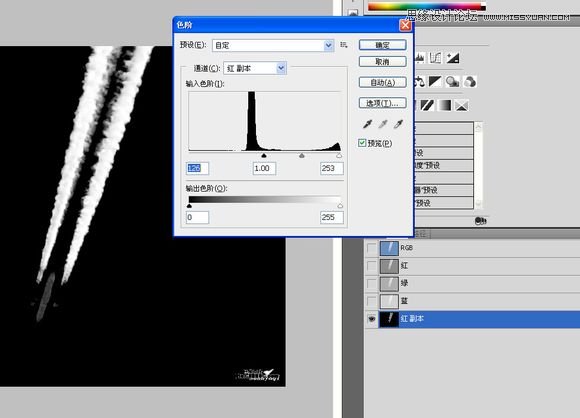
Task: Click the clip-to-layer icon below presets list
Action: point(480,221)
